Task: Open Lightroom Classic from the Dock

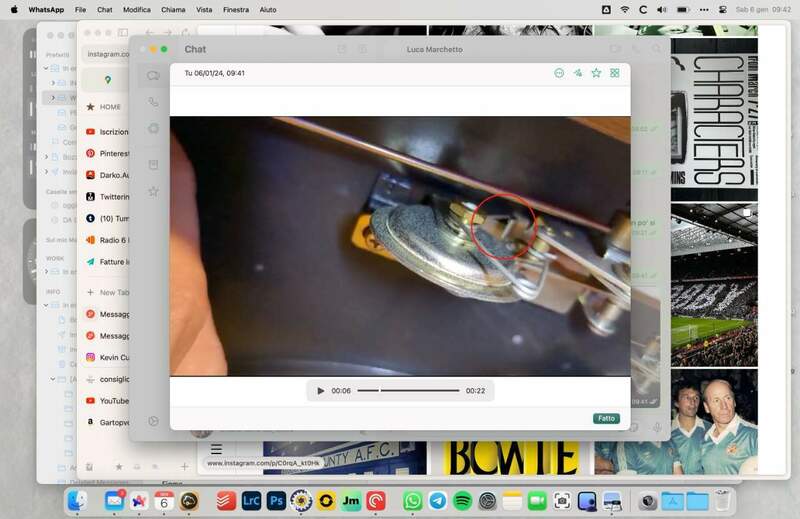Action: (251, 501)
